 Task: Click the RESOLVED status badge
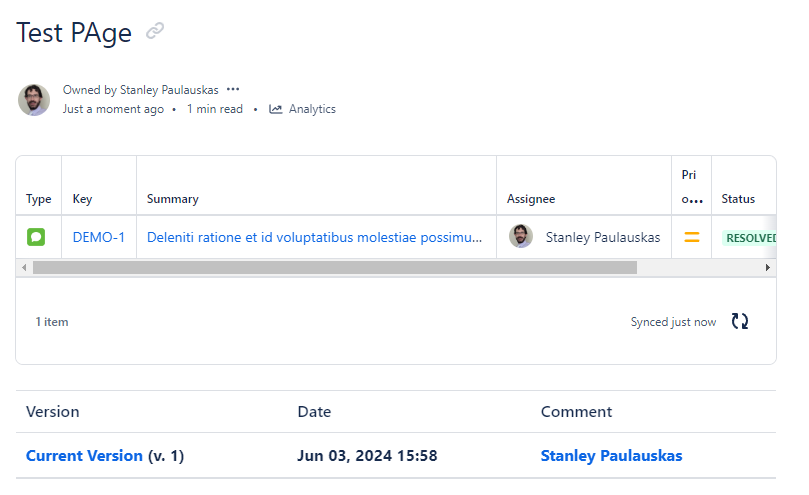(751, 238)
